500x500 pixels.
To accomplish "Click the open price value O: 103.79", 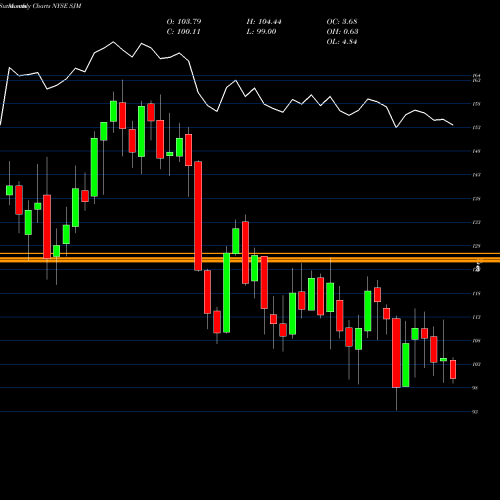I will [x=184, y=22].
